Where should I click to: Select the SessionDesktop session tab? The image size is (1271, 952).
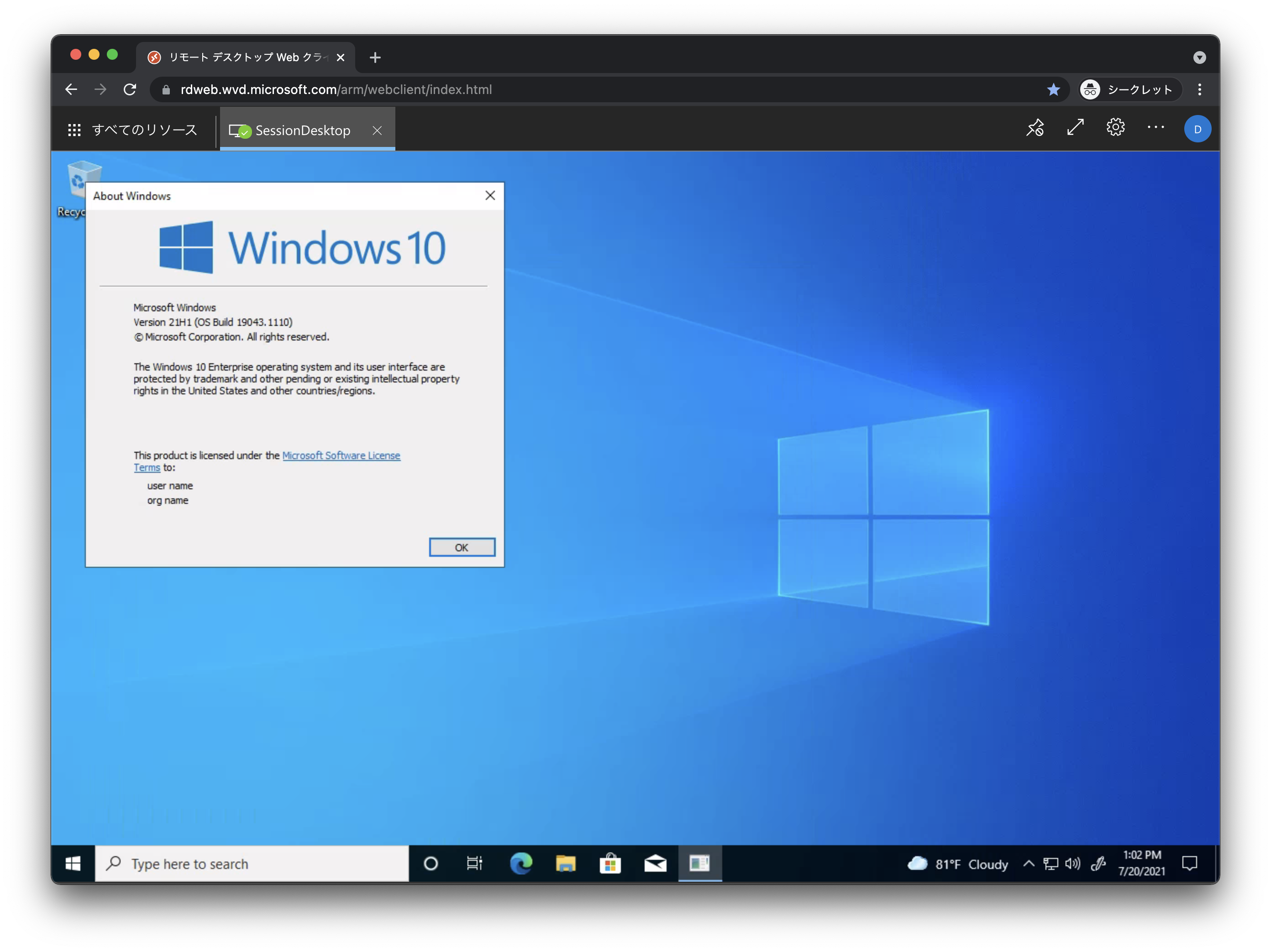point(302,131)
